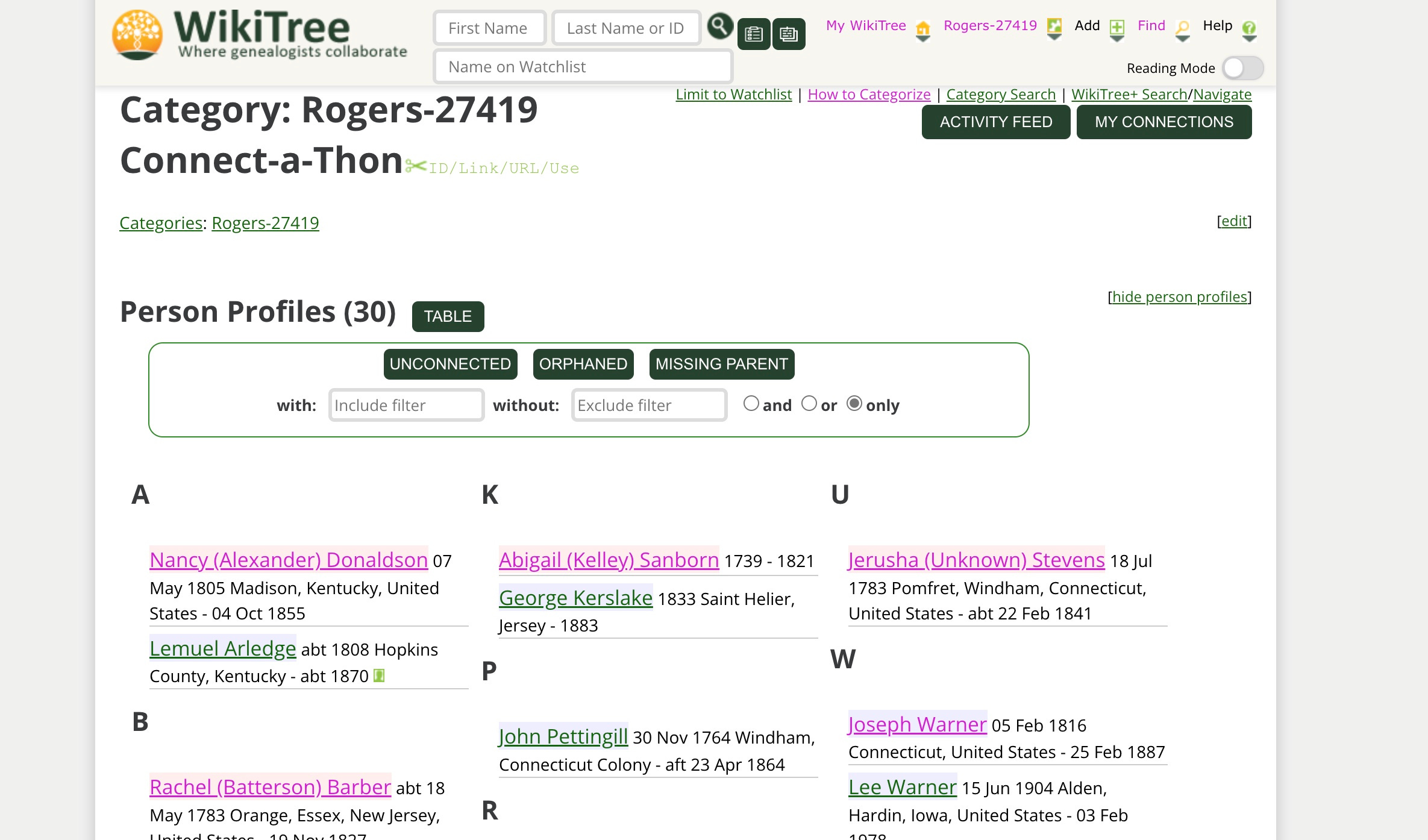Open the Rogers-27419 header menu
This screenshot has height=840, width=1428.
tap(990, 25)
